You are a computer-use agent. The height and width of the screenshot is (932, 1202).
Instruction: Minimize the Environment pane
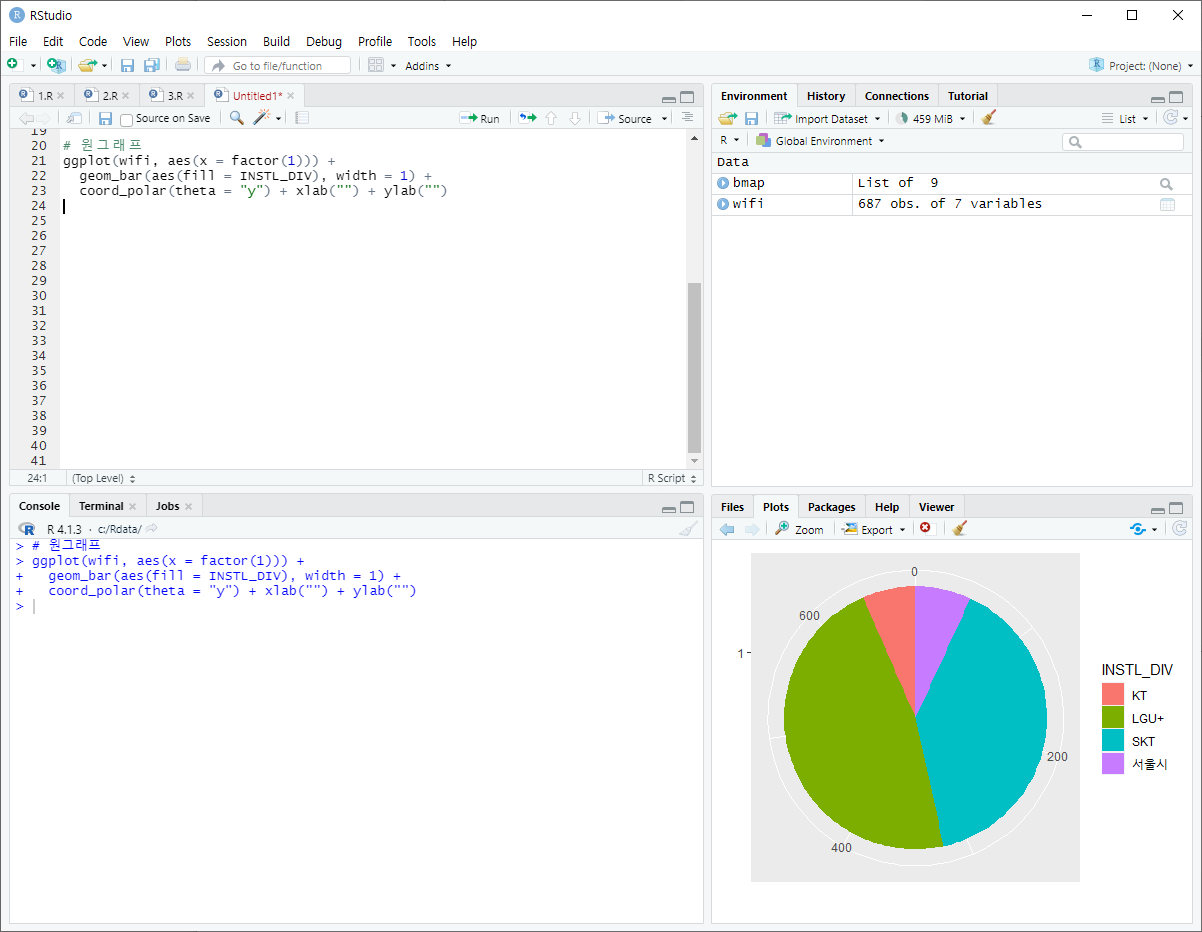(x=1157, y=98)
